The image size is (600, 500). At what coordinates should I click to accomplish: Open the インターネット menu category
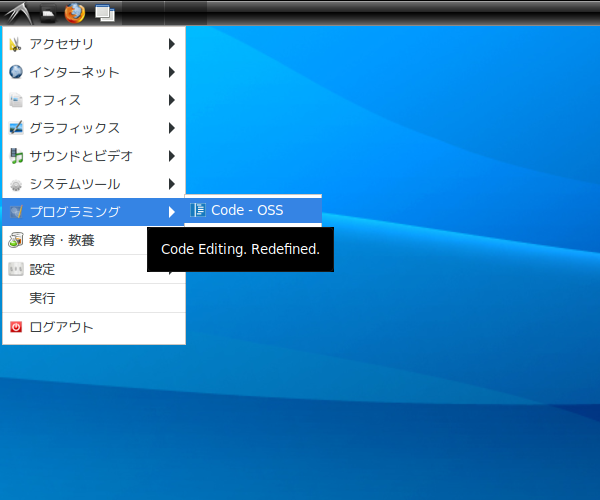94,72
